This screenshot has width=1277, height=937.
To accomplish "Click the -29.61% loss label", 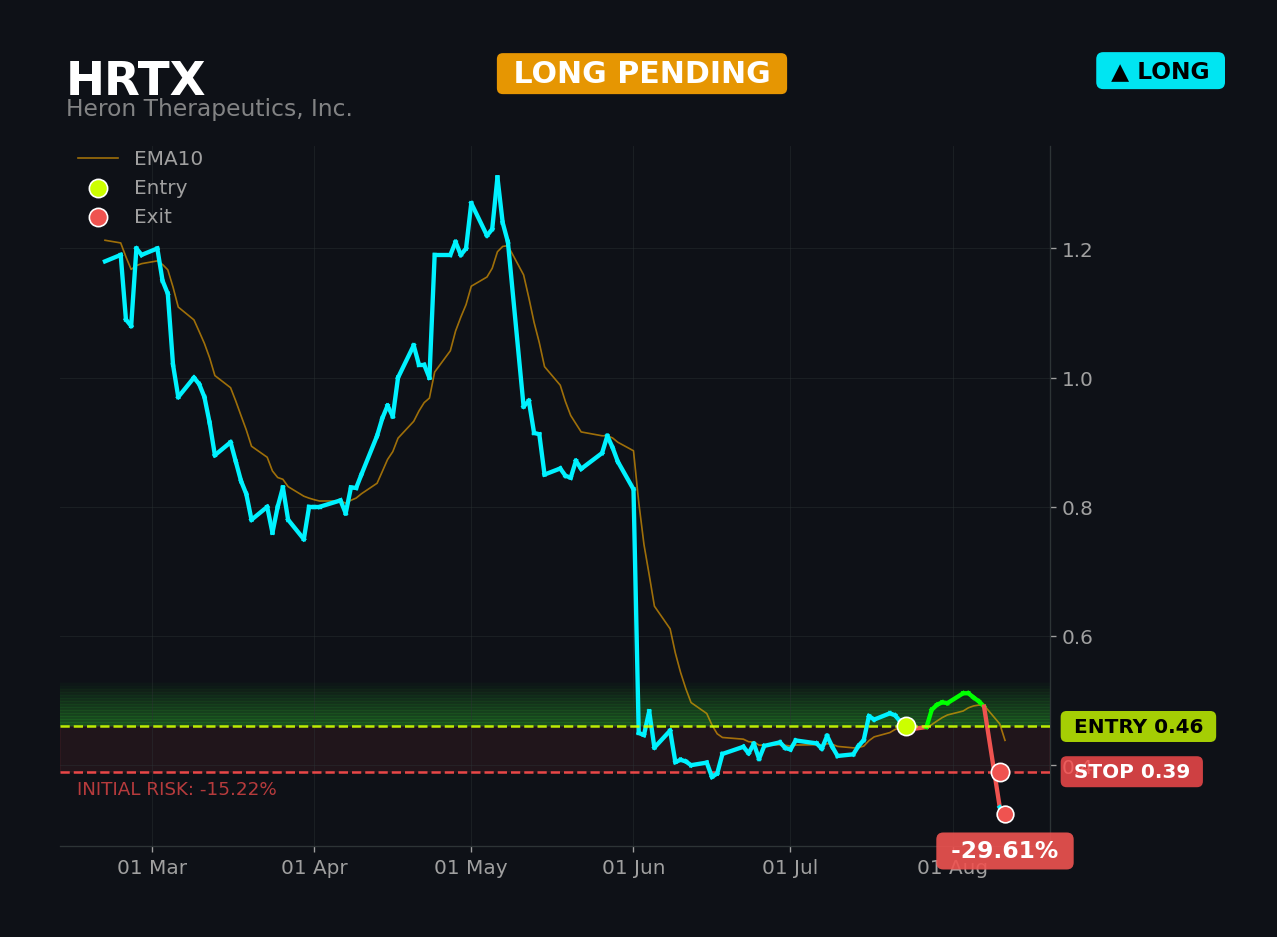I will (1004, 851).
